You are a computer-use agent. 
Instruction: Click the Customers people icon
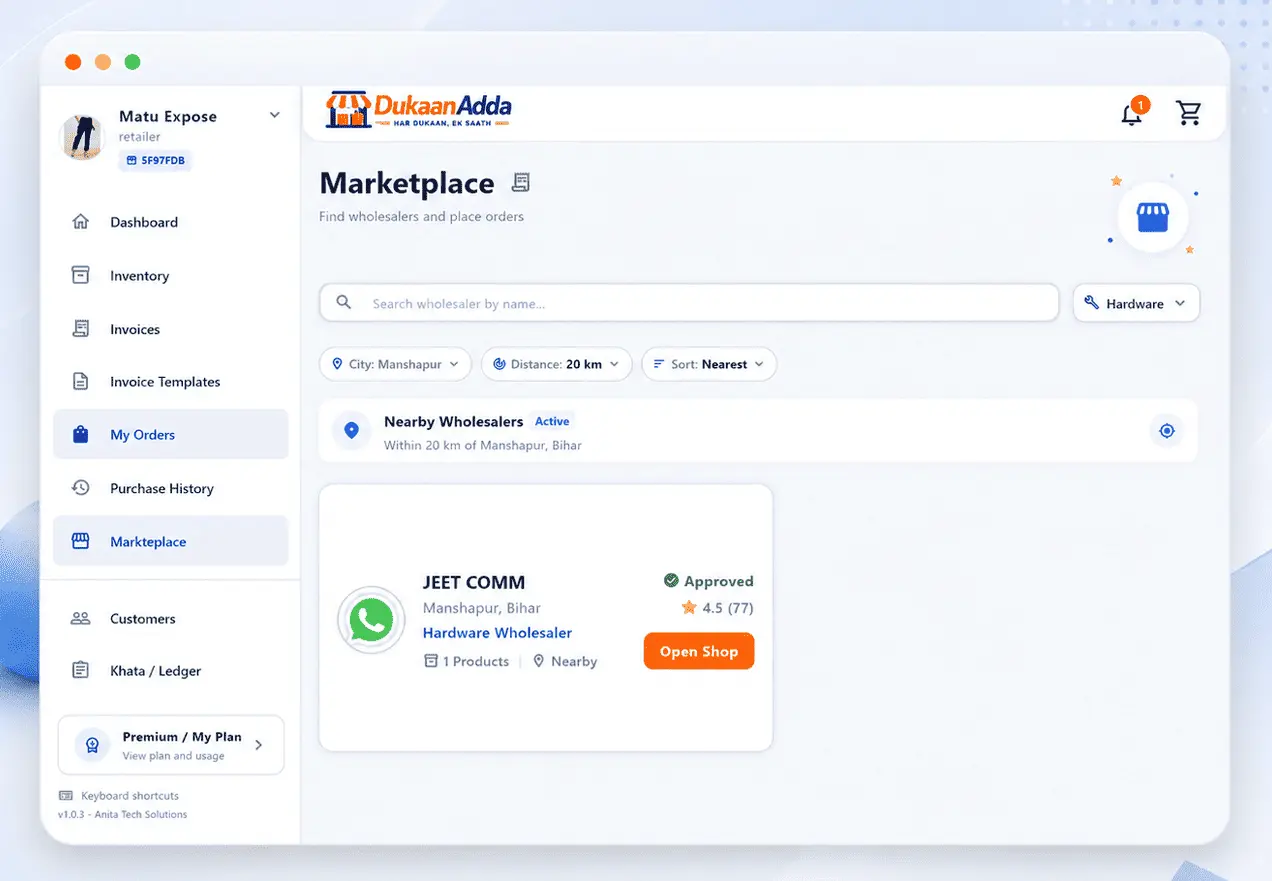pos(81,618)
